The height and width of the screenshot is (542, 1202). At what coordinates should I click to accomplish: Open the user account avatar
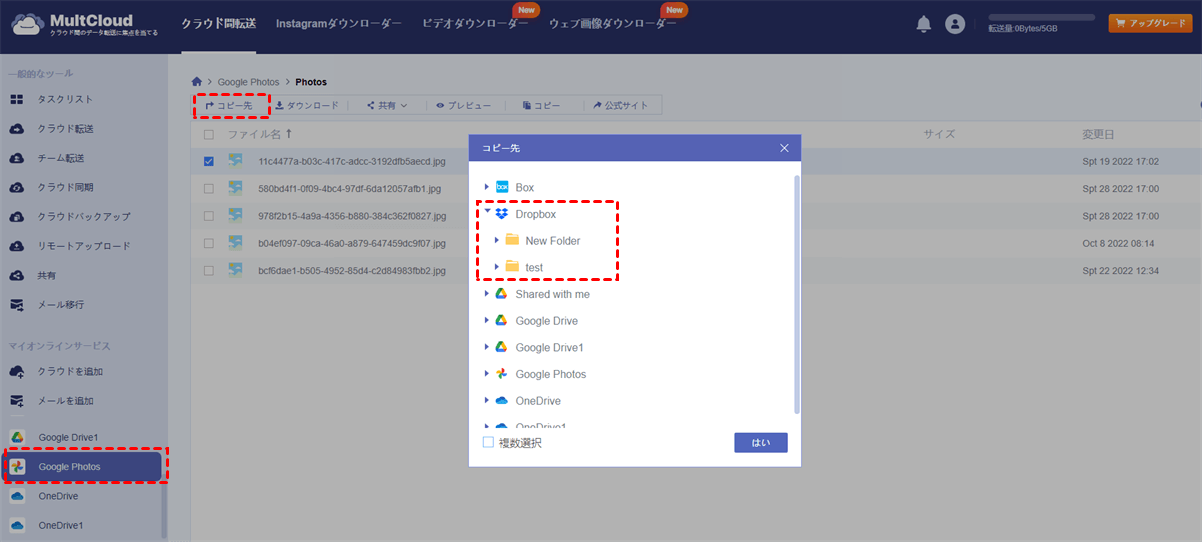coord(955,24)
